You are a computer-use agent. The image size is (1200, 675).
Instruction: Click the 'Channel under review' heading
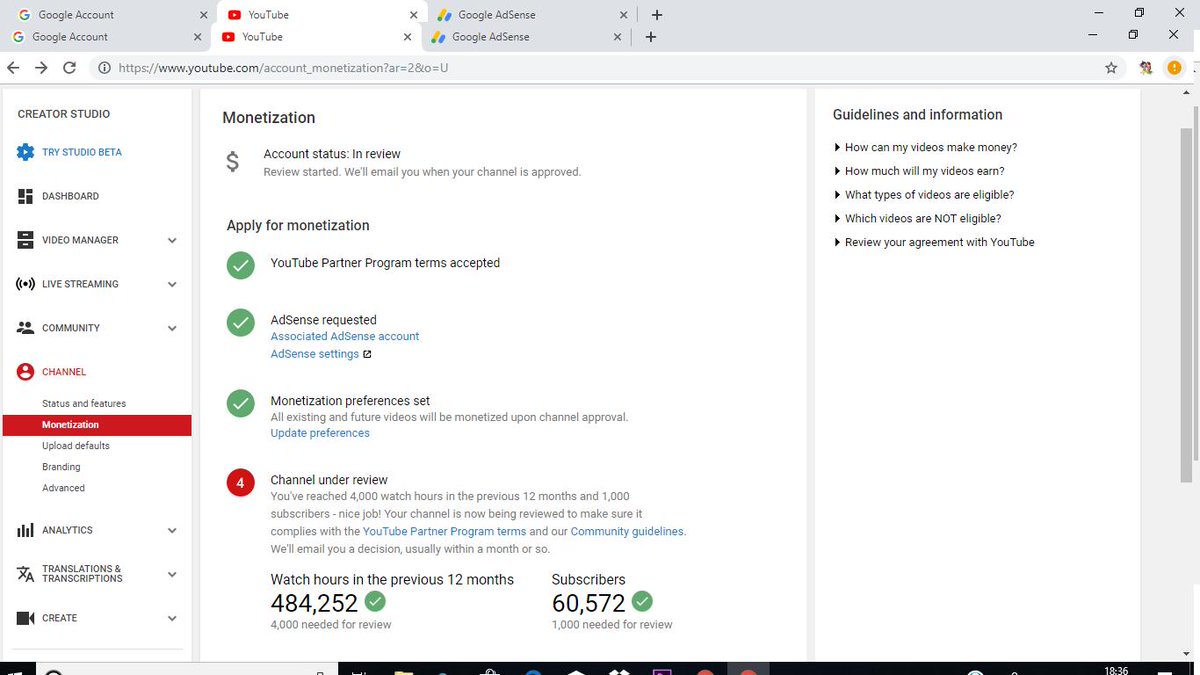pyautogui.click(x=329, y=480)
